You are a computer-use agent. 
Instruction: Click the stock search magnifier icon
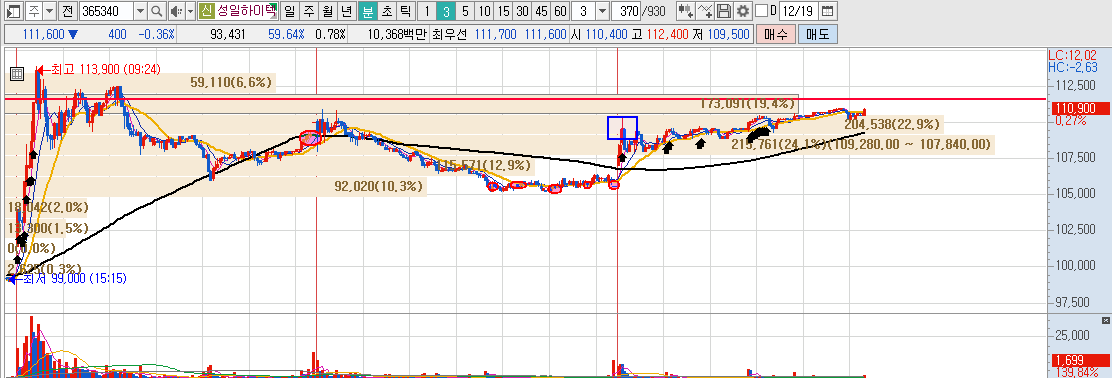[x=157, y=11]
